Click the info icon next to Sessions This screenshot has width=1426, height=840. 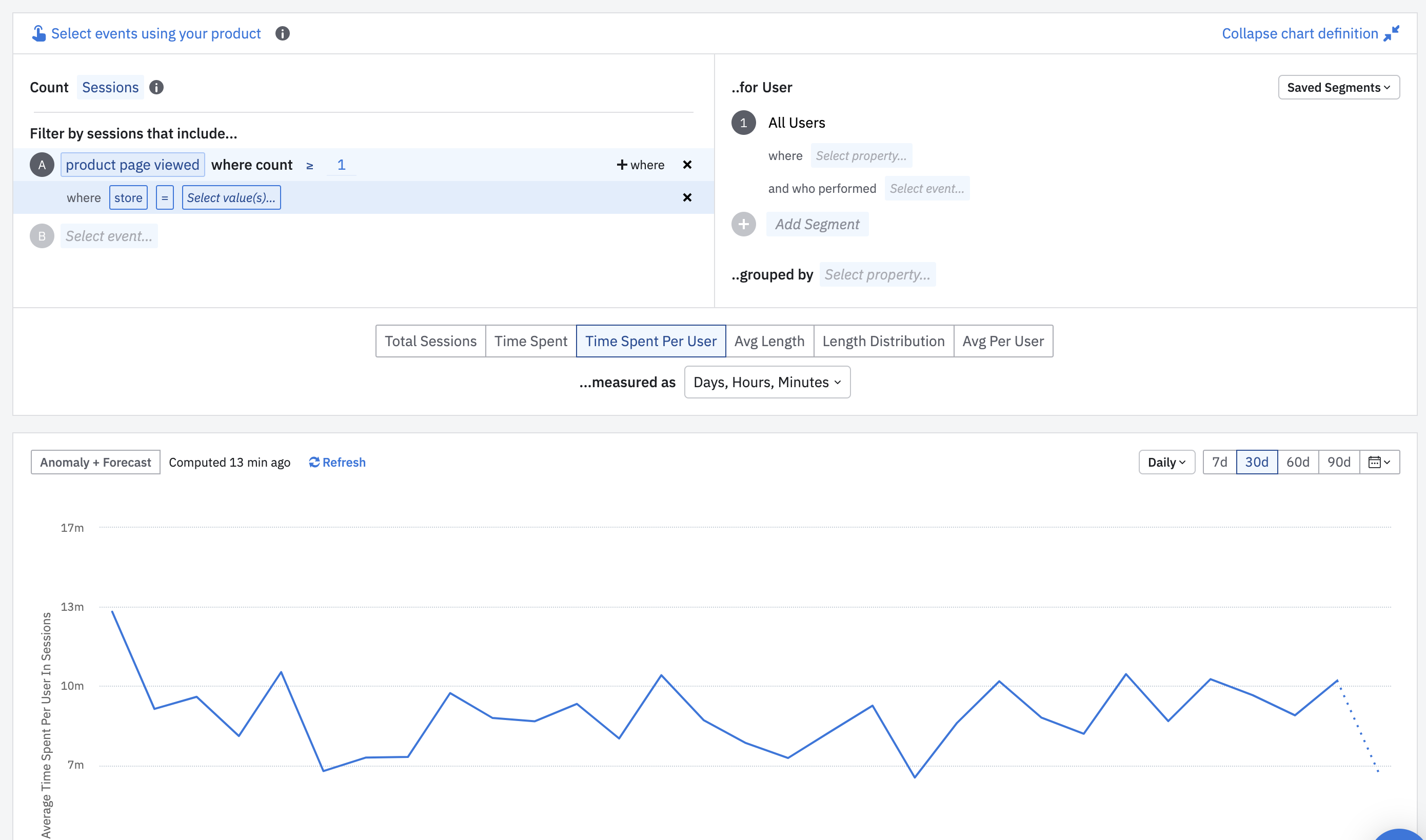point(156,87)
